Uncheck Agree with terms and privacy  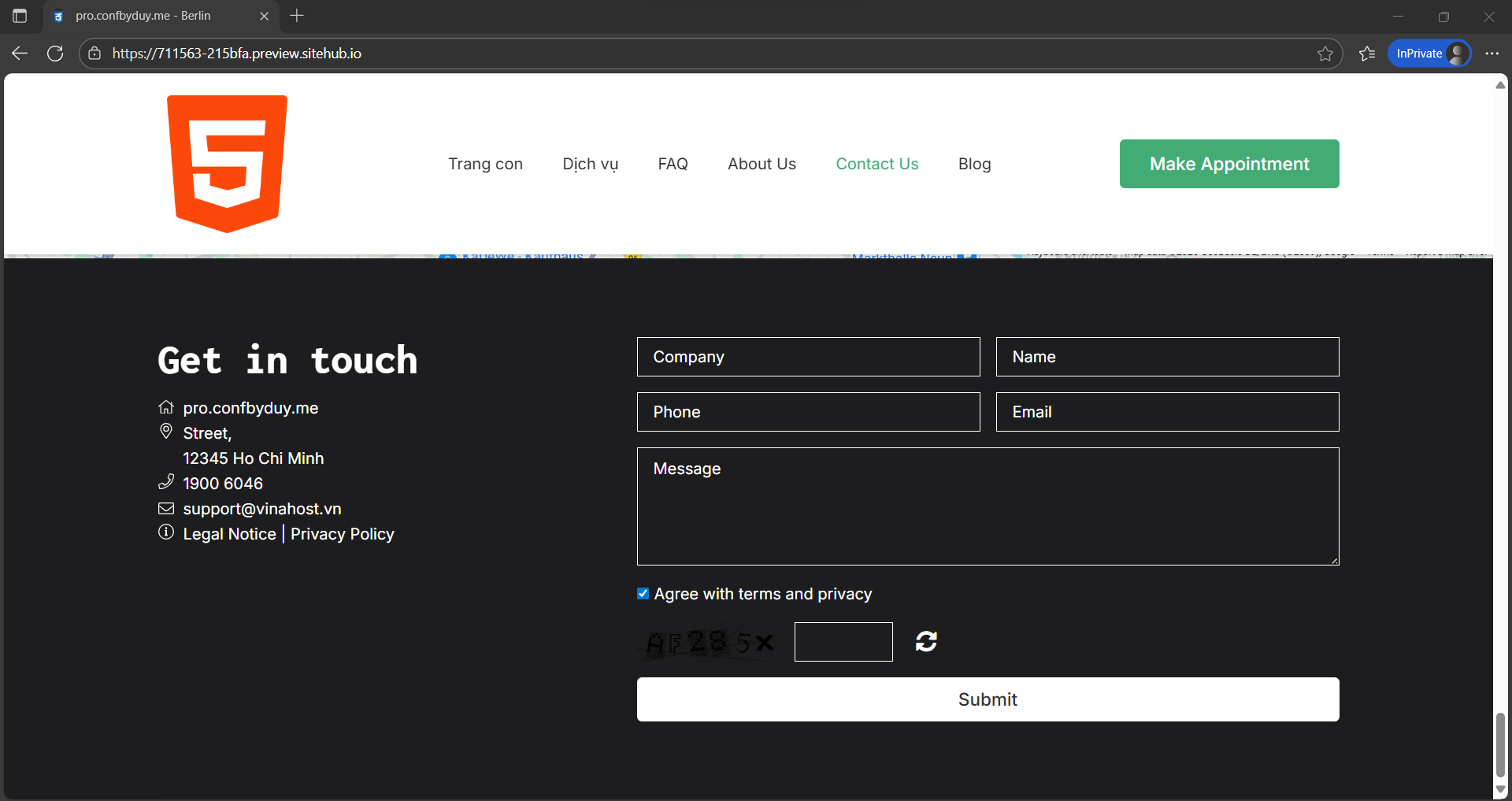tap(643, 594)
